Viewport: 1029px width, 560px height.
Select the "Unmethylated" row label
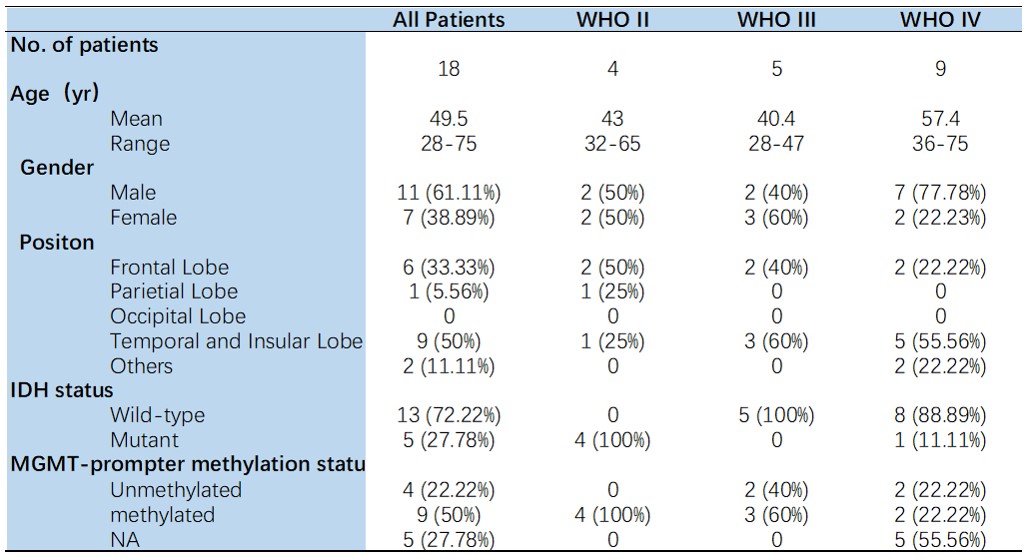tap(176, 490)
